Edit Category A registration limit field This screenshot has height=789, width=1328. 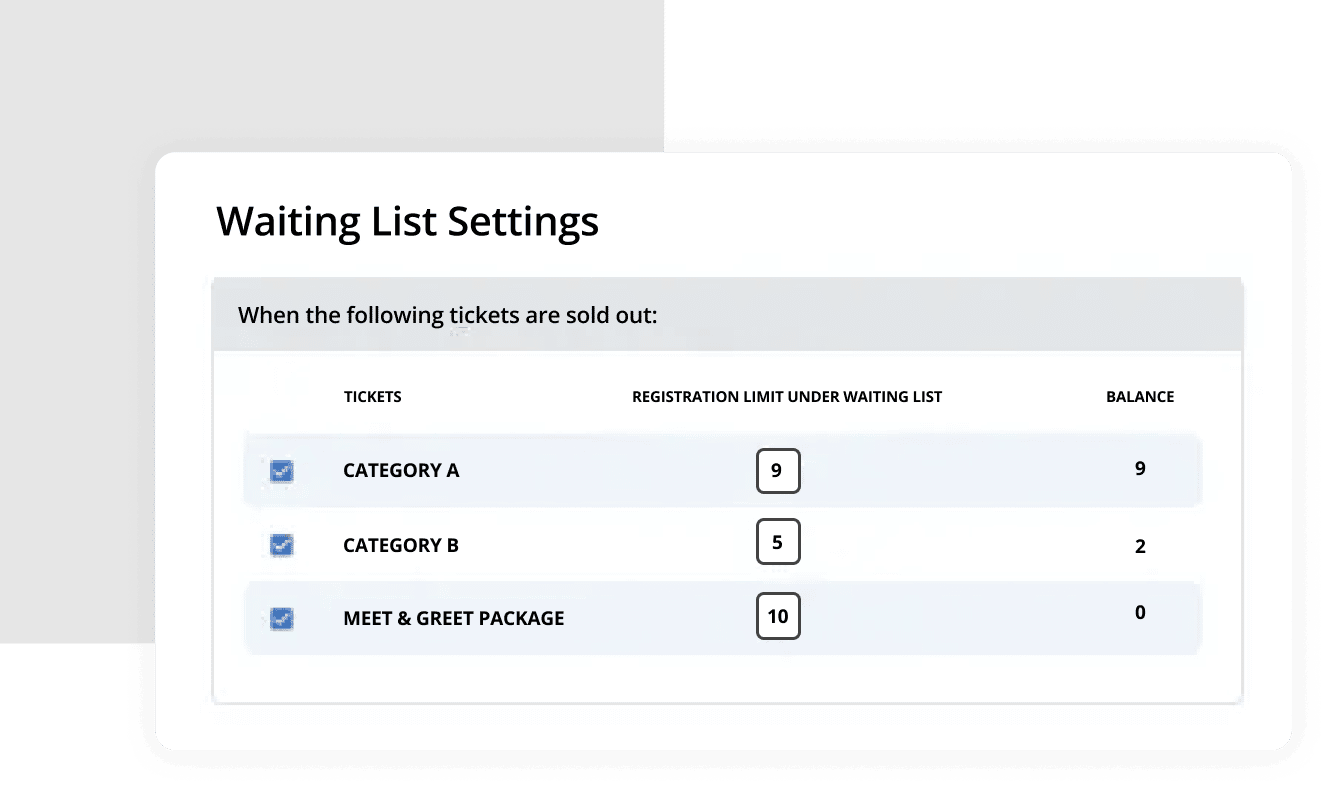778,471
